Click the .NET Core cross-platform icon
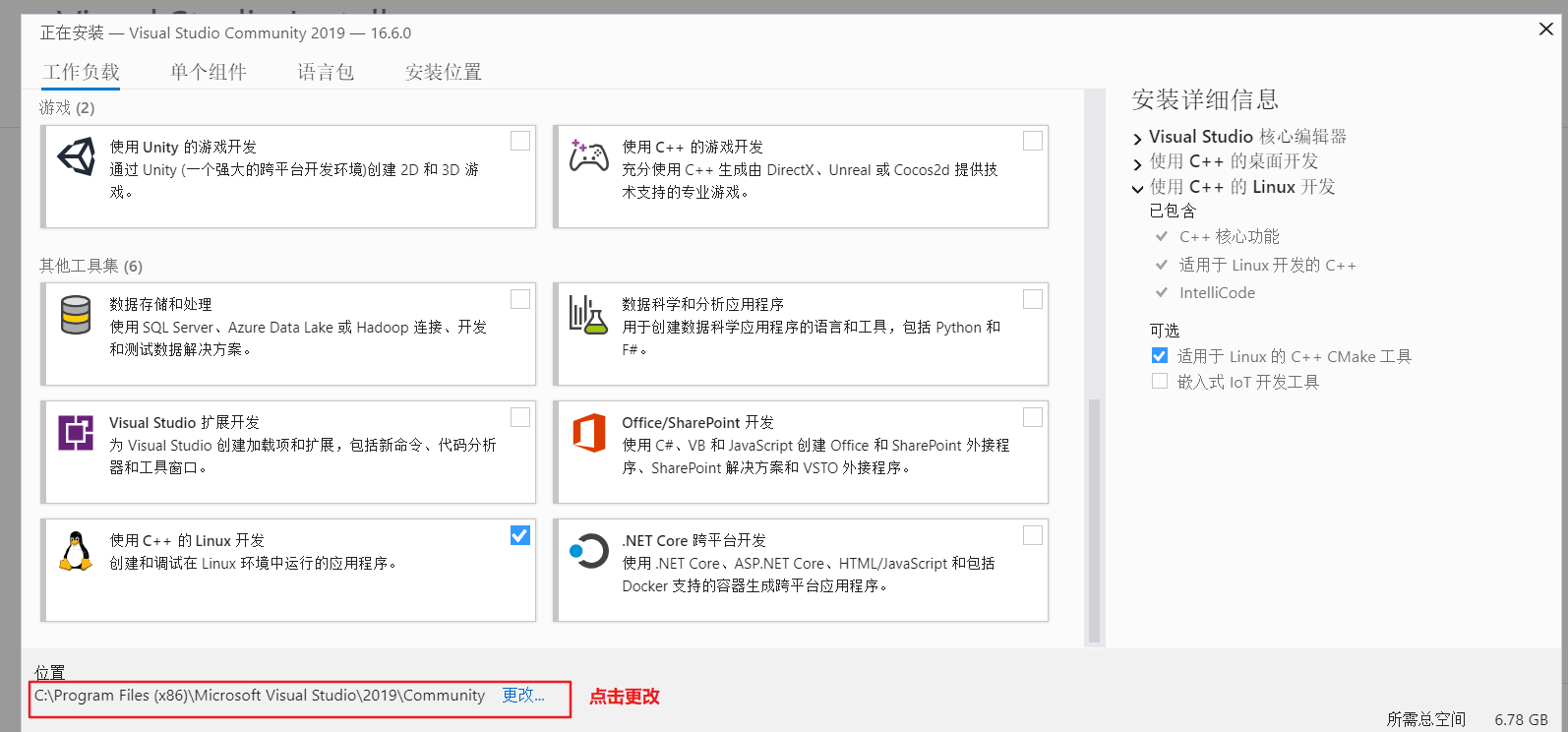The width and height of the screenshot is (1568, 732). pyautogui.click(x=589, y=551)
